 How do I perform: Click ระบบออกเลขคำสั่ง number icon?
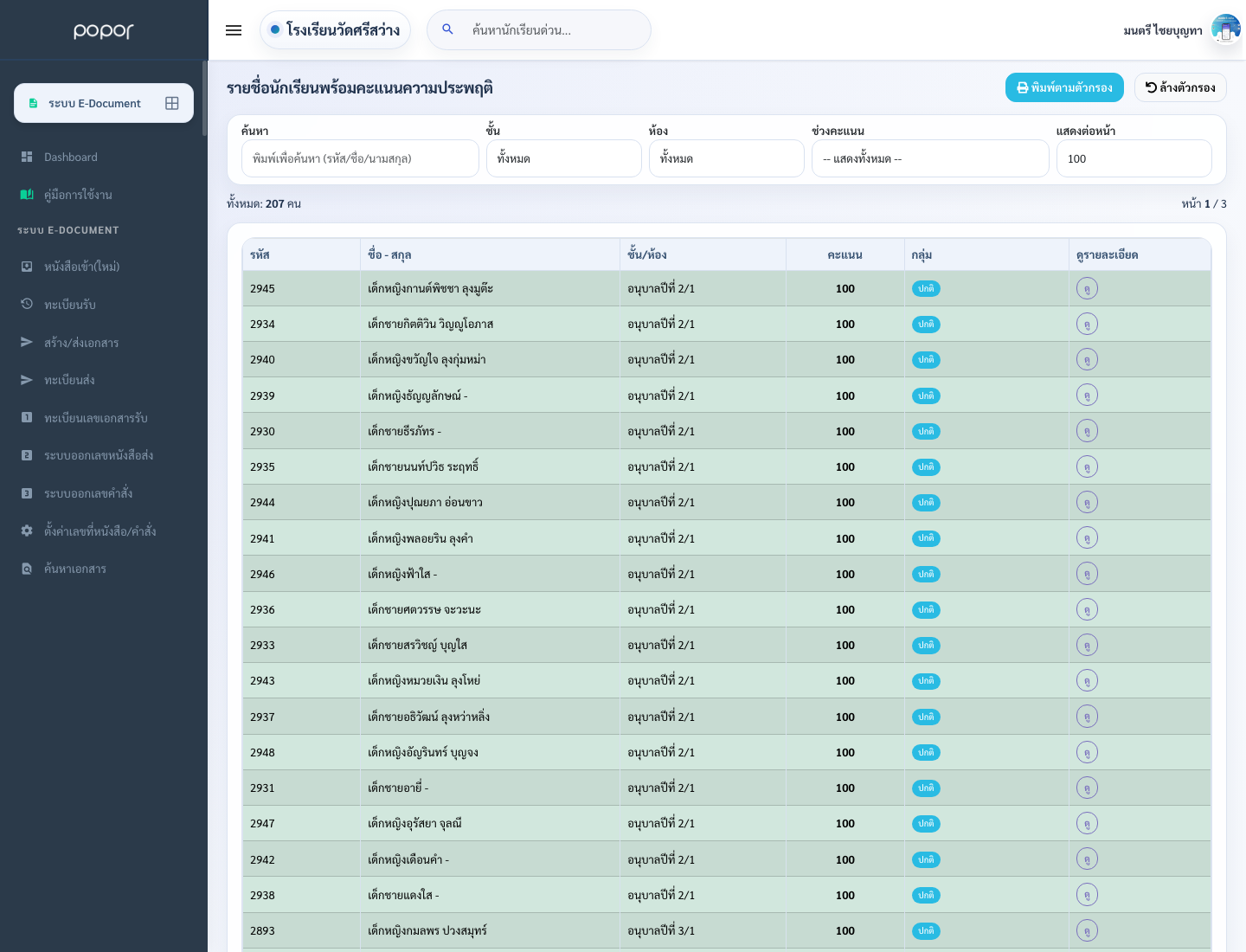click(27, 493)
